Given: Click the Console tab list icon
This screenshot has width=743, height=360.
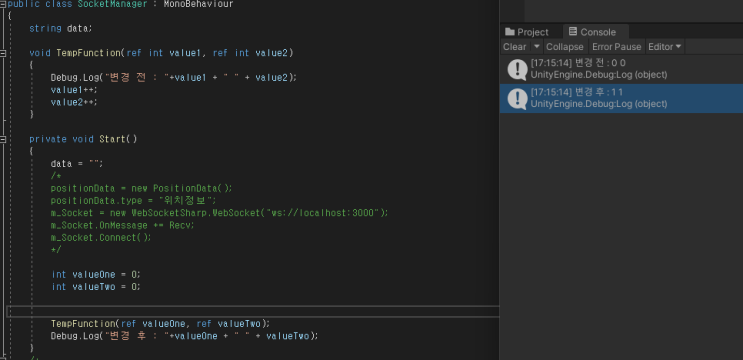Looking at the screenshot, I should pyautogui.click(x=572, y=32).
